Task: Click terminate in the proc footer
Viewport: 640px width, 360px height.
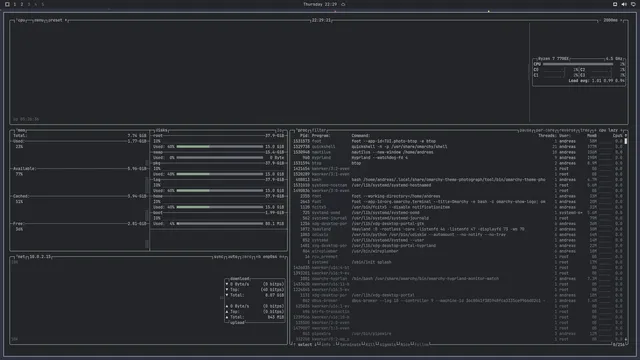Action: 350,344
